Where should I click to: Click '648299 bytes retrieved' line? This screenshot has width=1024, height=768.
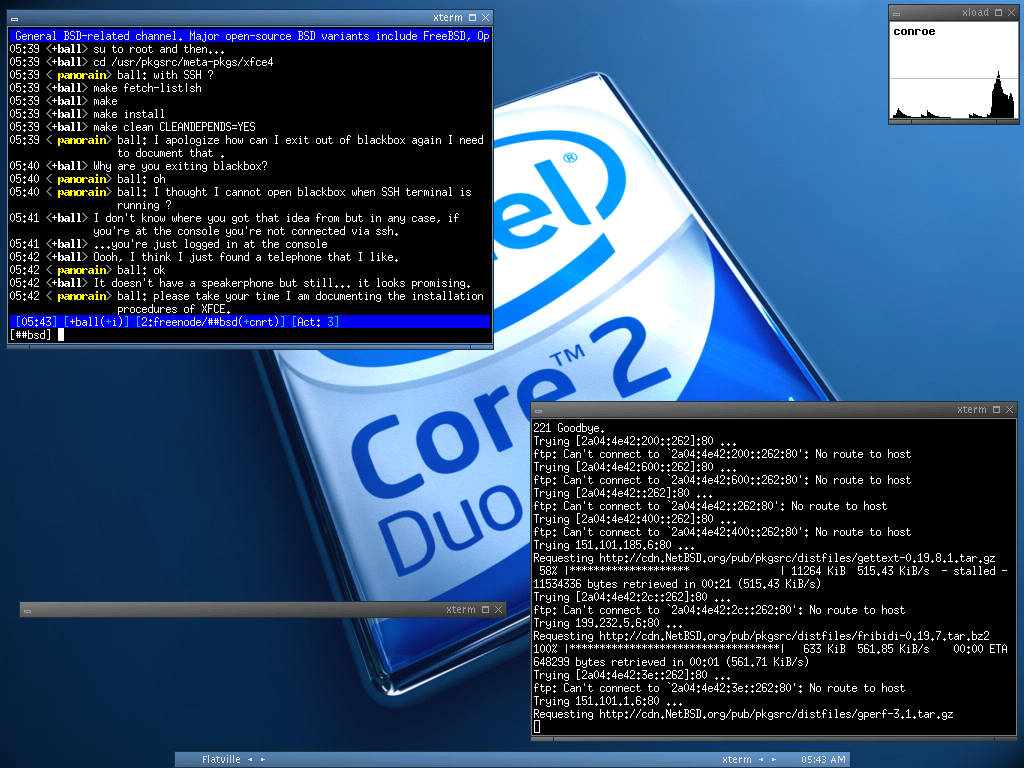click(x=671, y=662)
